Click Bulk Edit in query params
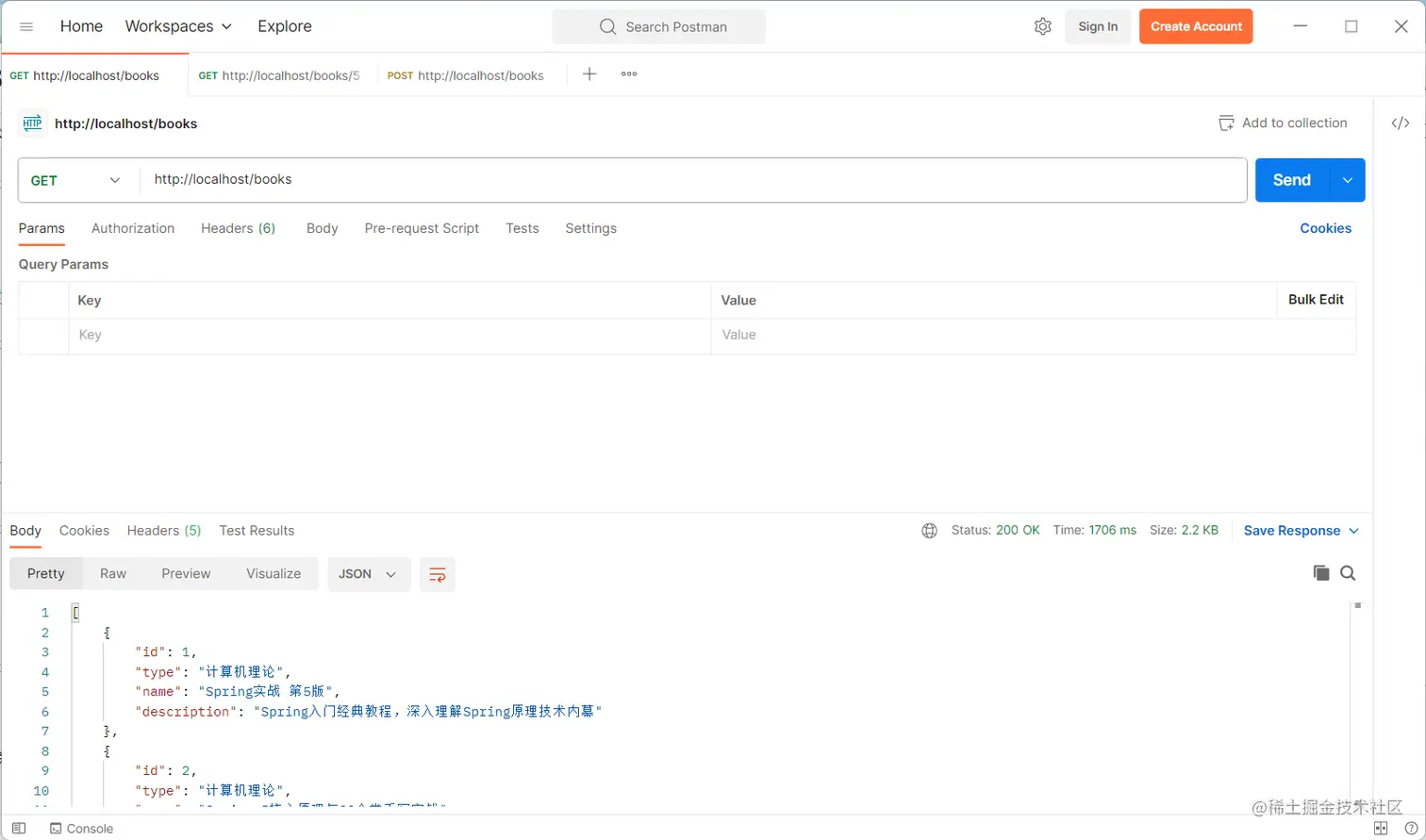This screenshot has width=1426, height=840. pyautogui.click(x=1316, y=300)
